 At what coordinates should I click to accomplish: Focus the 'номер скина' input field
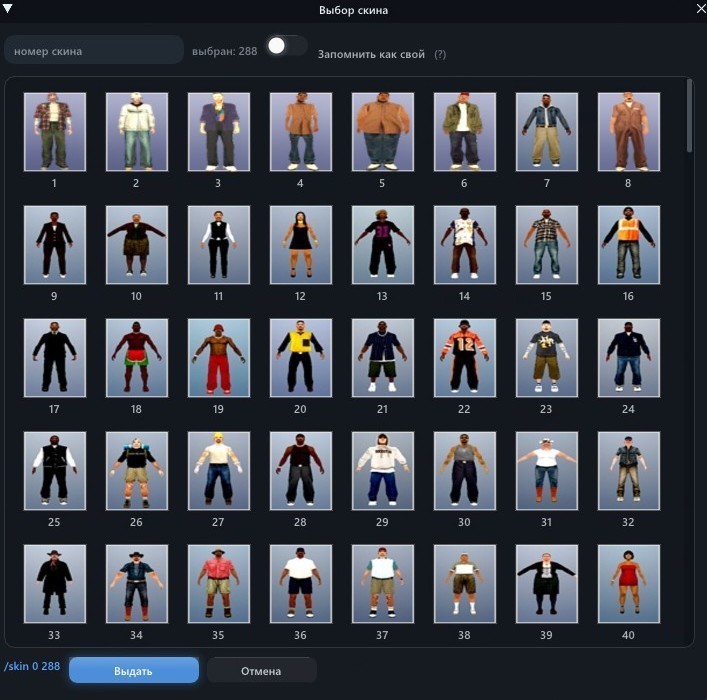click(x=94, y=50)
